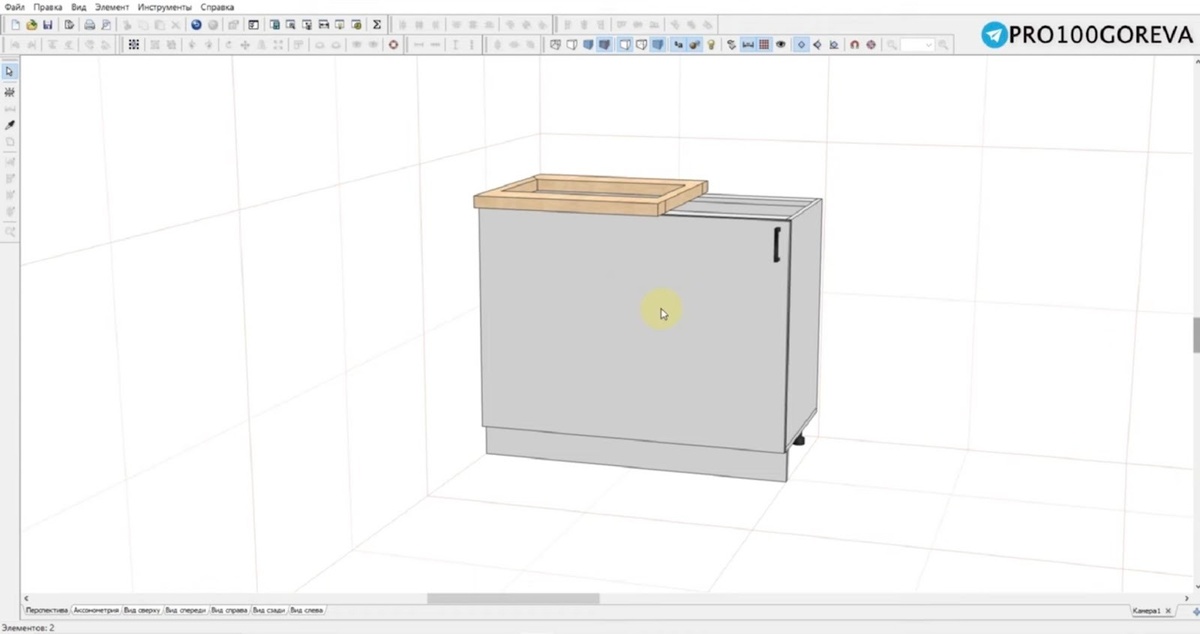Switch to sketch display mode
This screenshot has height=634, width=1200.
[x=572, y=45]
